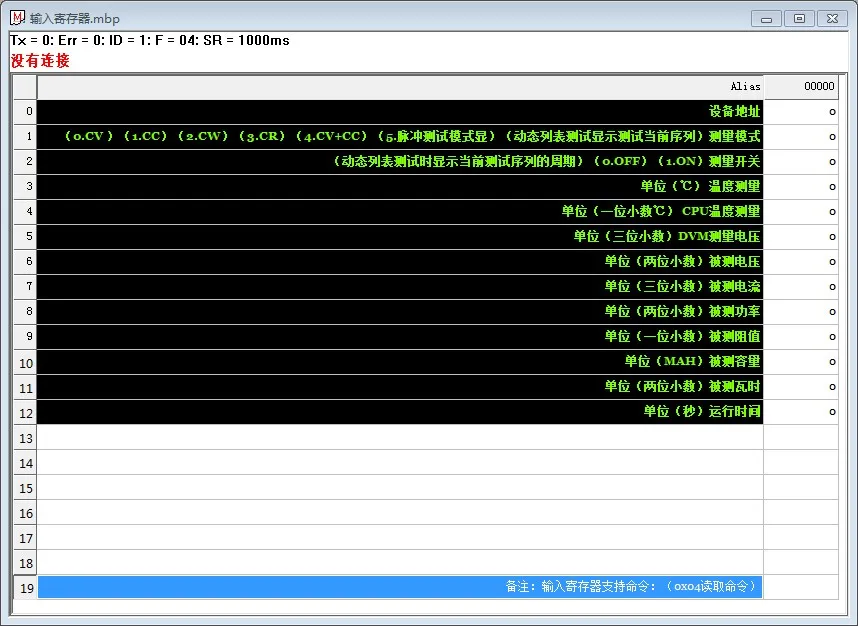Select the value cell for 被测容量
Viewport: 858px width, 626px height.
tap(801, 362)
